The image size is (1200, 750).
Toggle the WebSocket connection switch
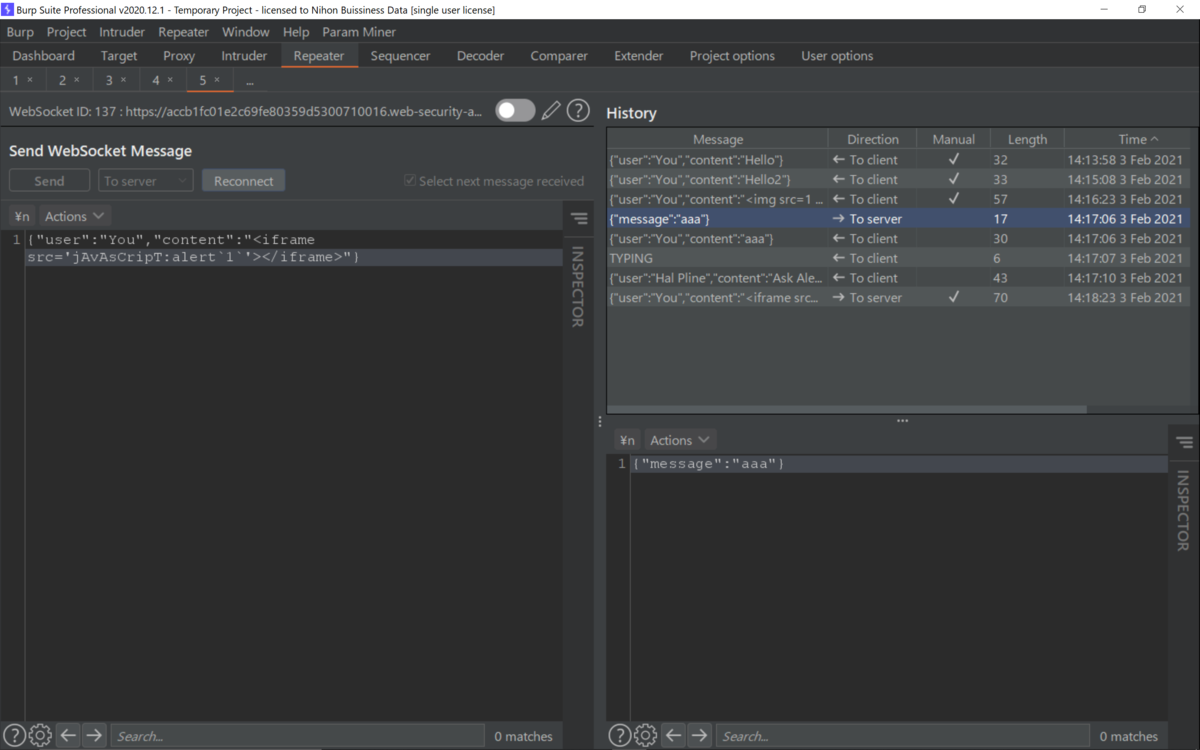point(515,111)
